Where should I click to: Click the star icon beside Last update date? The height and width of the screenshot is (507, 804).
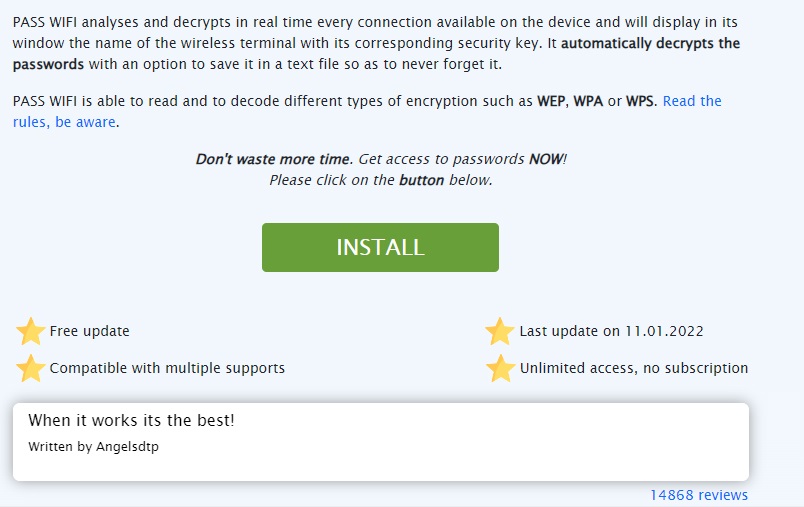[500, 331]
